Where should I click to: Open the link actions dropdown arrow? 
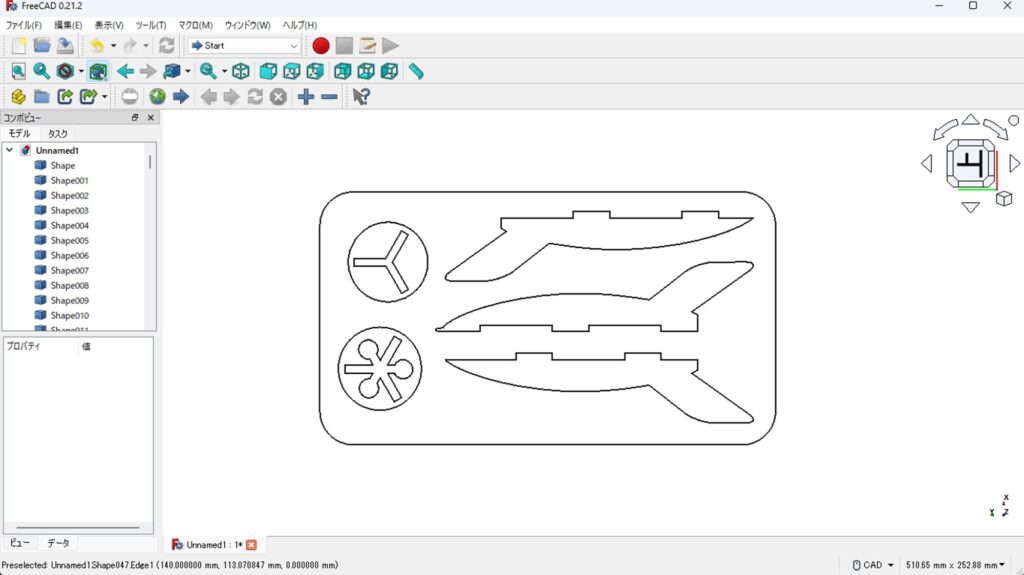click(x=104, y=97)
